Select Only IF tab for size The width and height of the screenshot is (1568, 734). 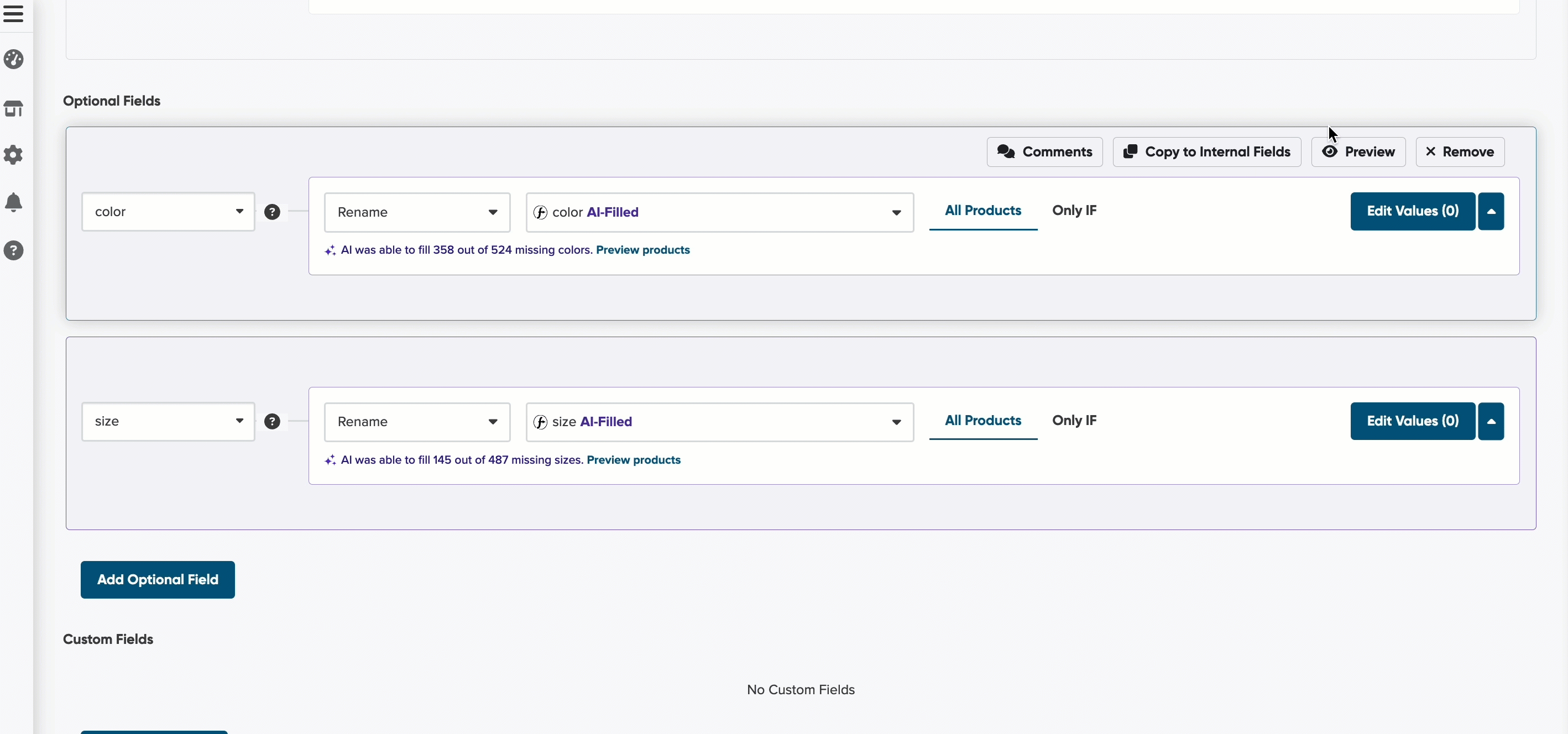click(1074, 421)
